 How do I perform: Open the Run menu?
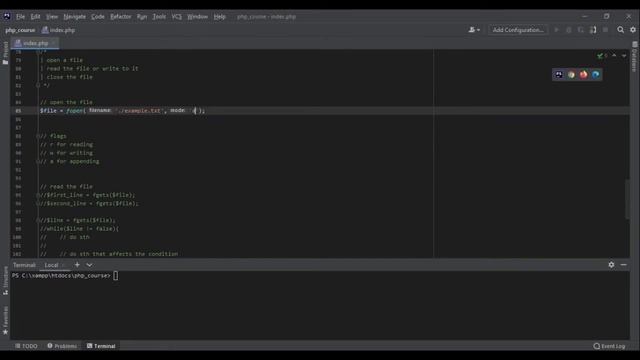click(142, 17)
